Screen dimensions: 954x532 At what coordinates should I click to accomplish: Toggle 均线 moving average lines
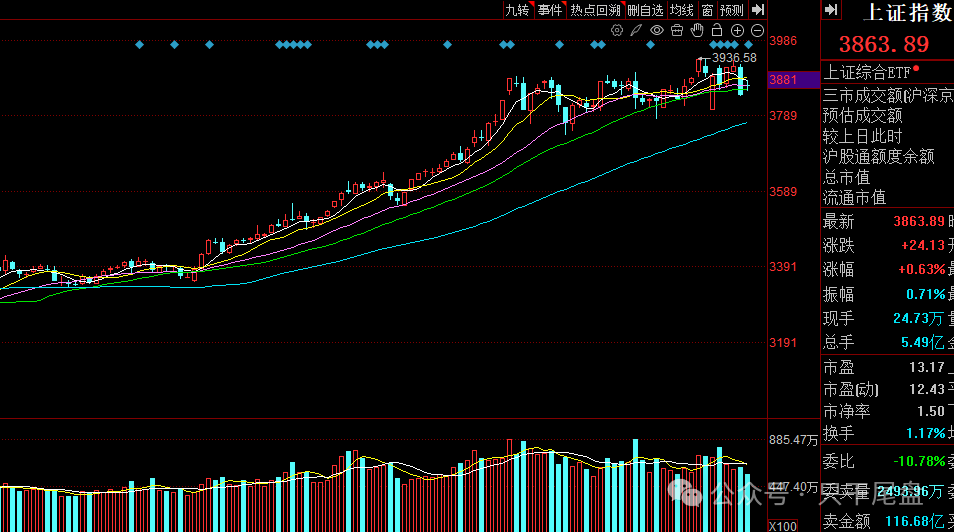point(681,10)
